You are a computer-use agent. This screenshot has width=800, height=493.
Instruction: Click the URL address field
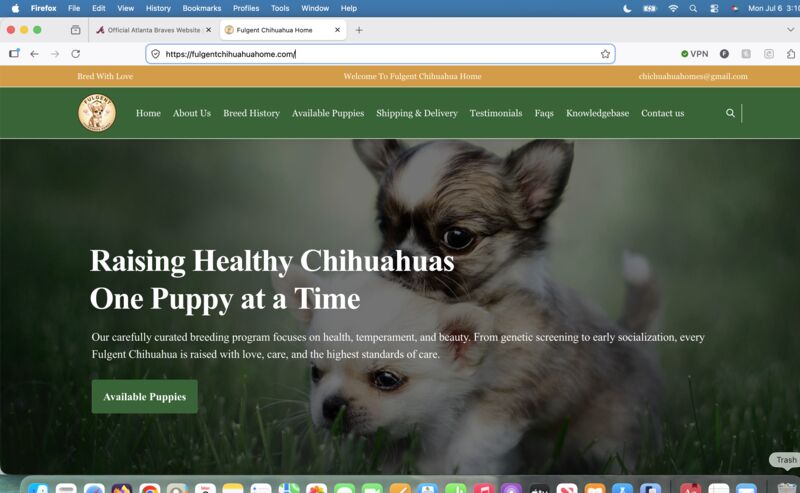click(380, 54)
